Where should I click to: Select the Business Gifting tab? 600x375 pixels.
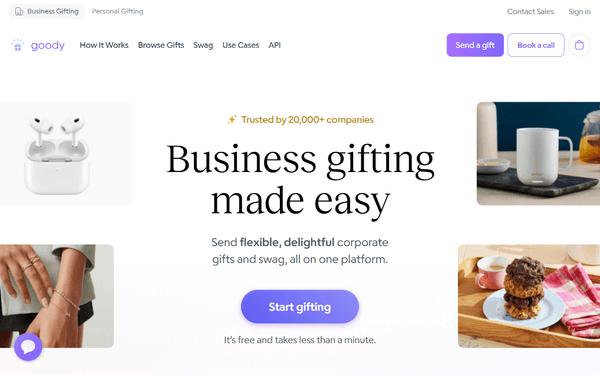(47, 11)
